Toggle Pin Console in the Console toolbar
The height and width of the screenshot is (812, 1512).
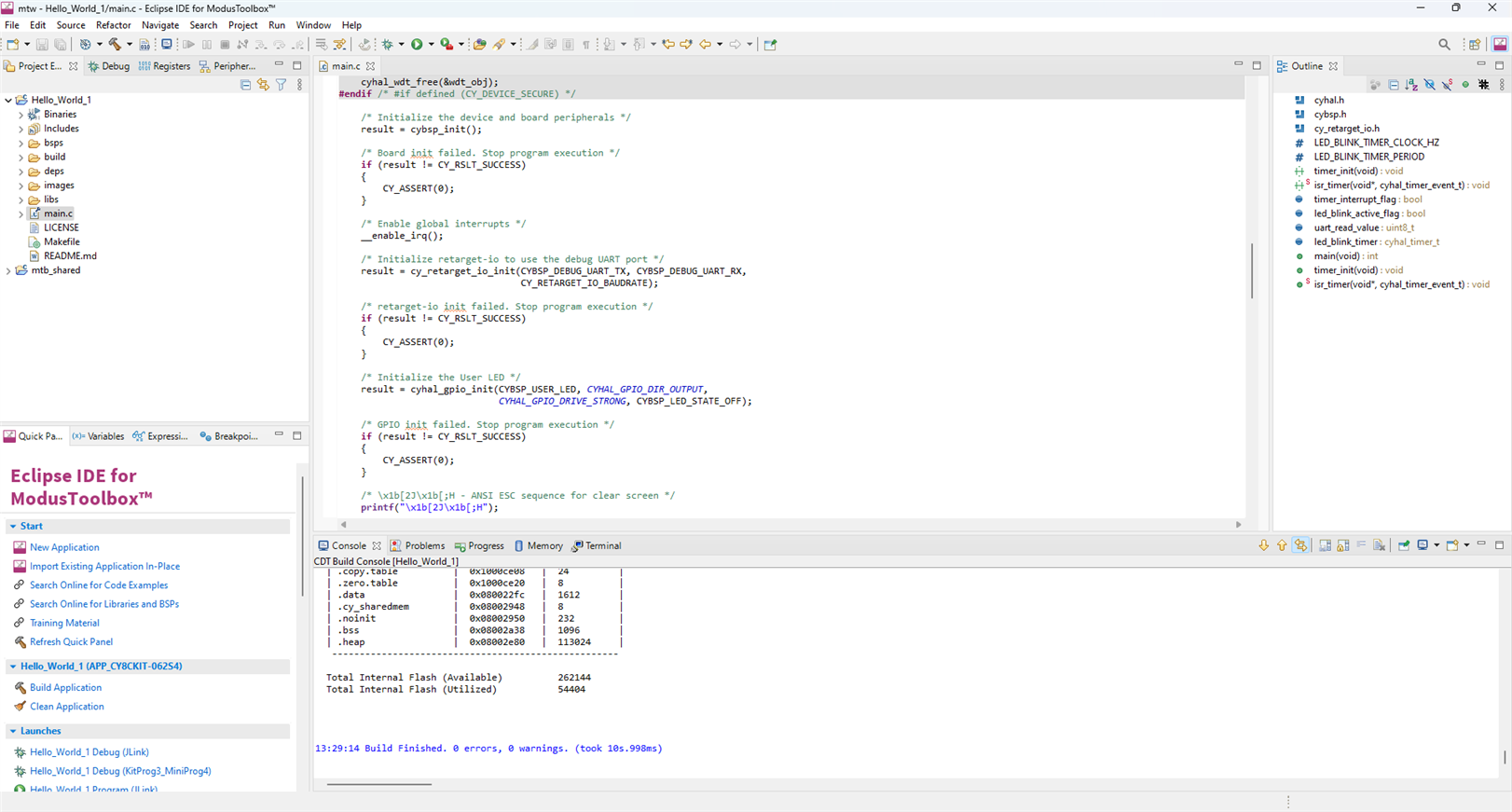coord(1404,545)
